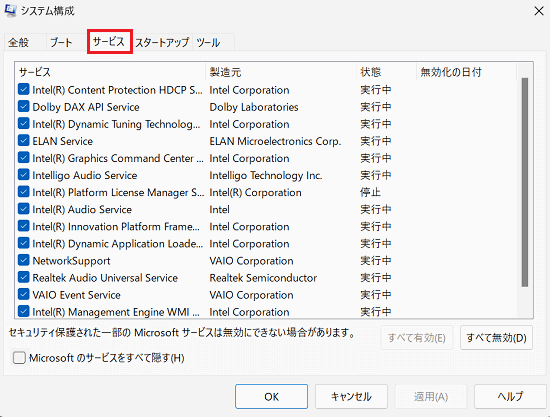This screenshot has width=550, height=417.
Task: Disable NetworkSupport service checkbox
Action: click(24, 261)
